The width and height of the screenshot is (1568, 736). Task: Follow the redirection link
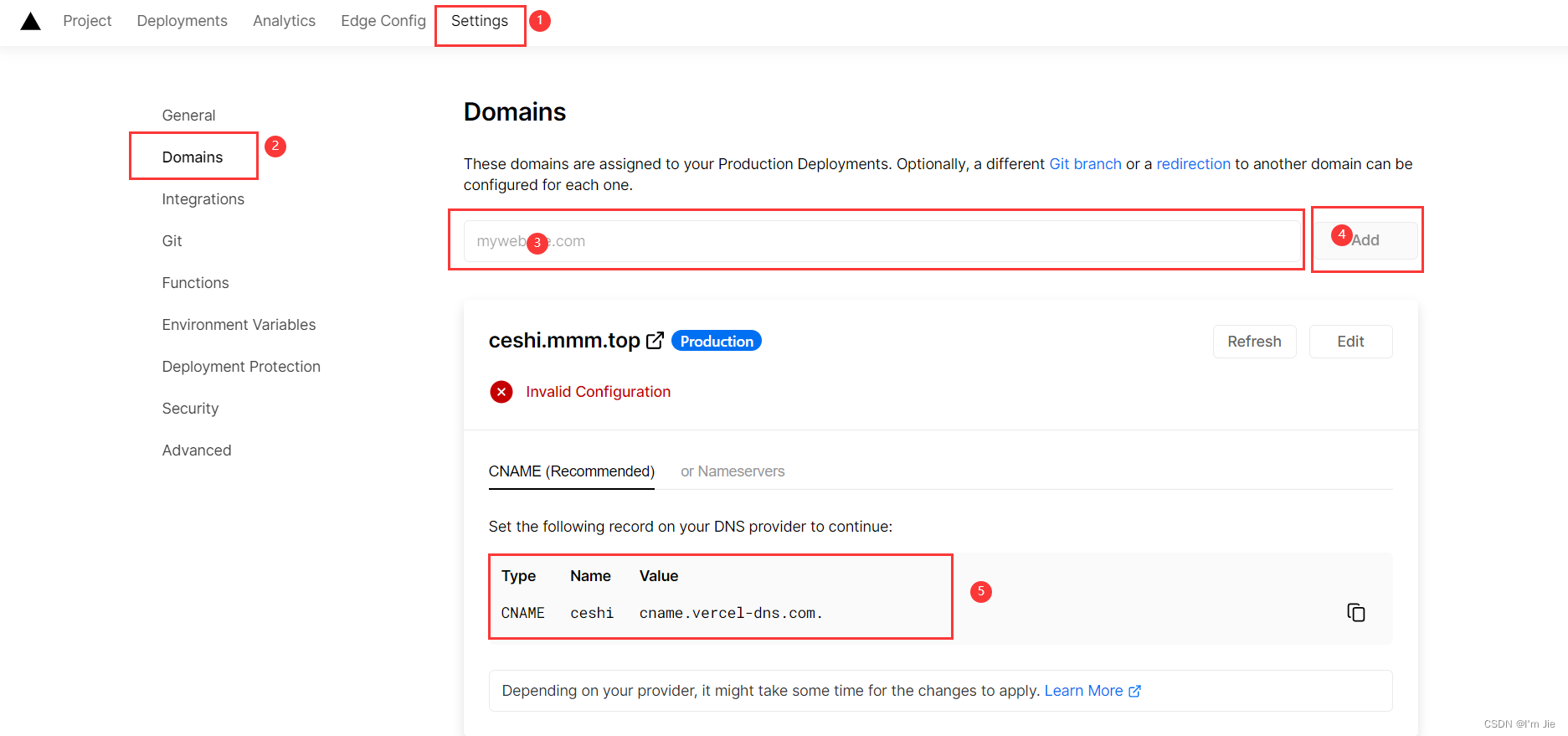point(1193,164)
